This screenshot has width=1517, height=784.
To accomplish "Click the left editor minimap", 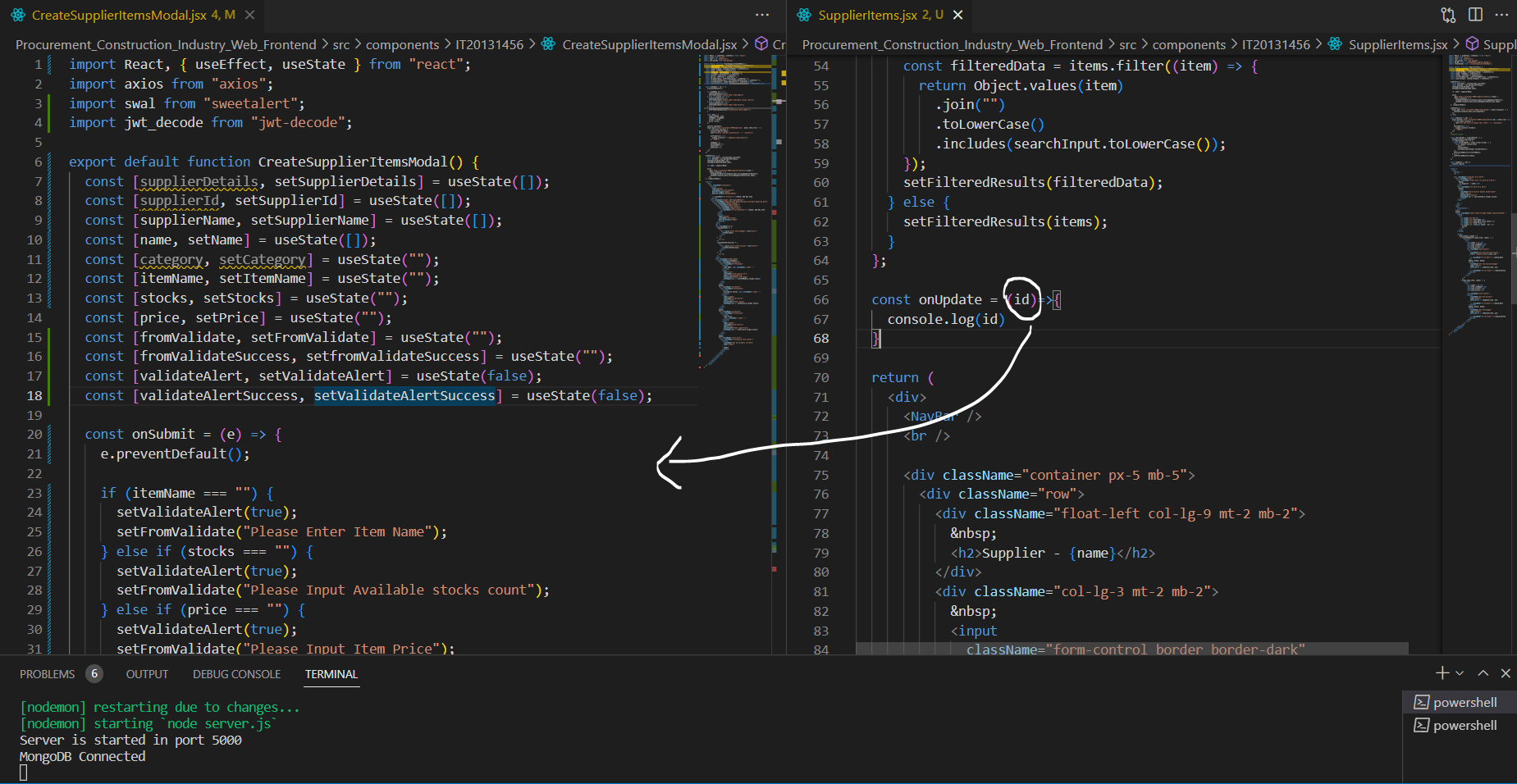I will pyautogui.click(x=737, y=213).
